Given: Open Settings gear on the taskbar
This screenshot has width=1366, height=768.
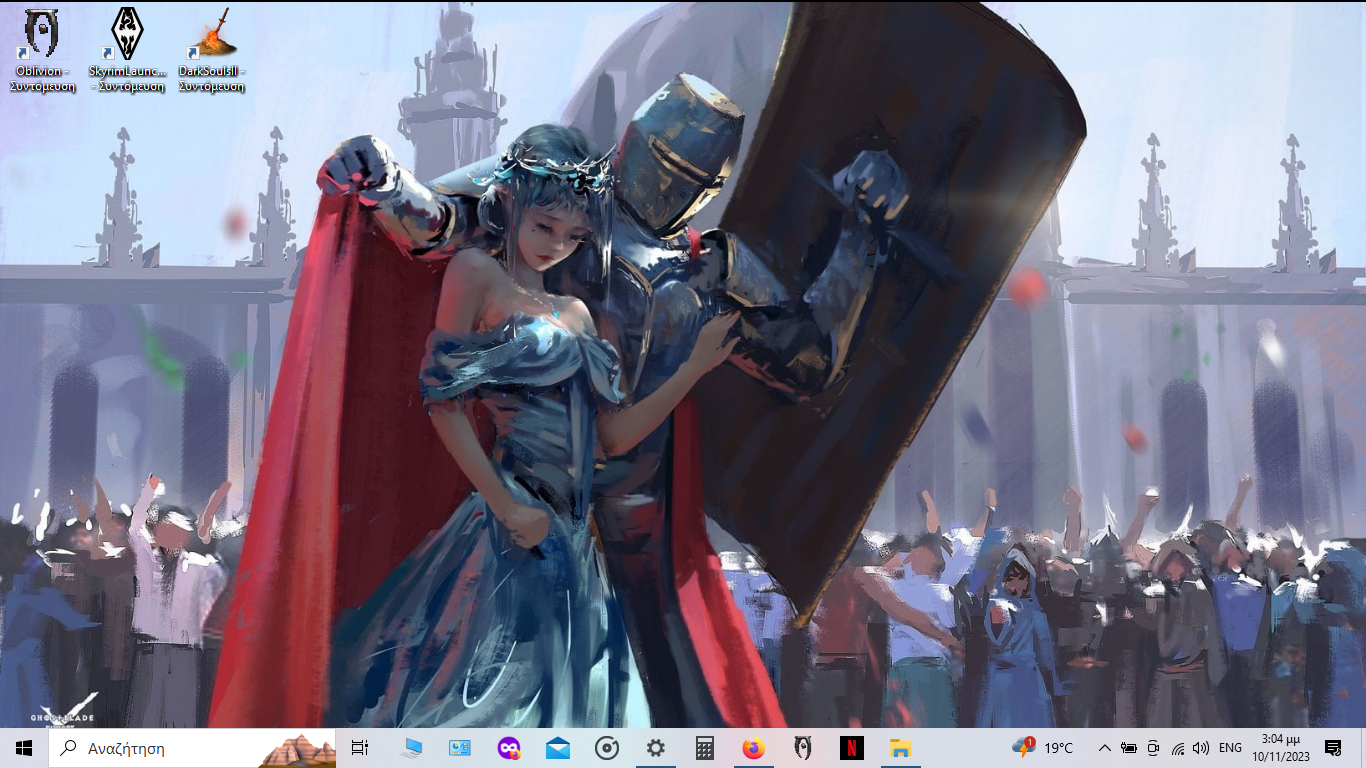Looking at the screenshot, I should click(656, 748).
